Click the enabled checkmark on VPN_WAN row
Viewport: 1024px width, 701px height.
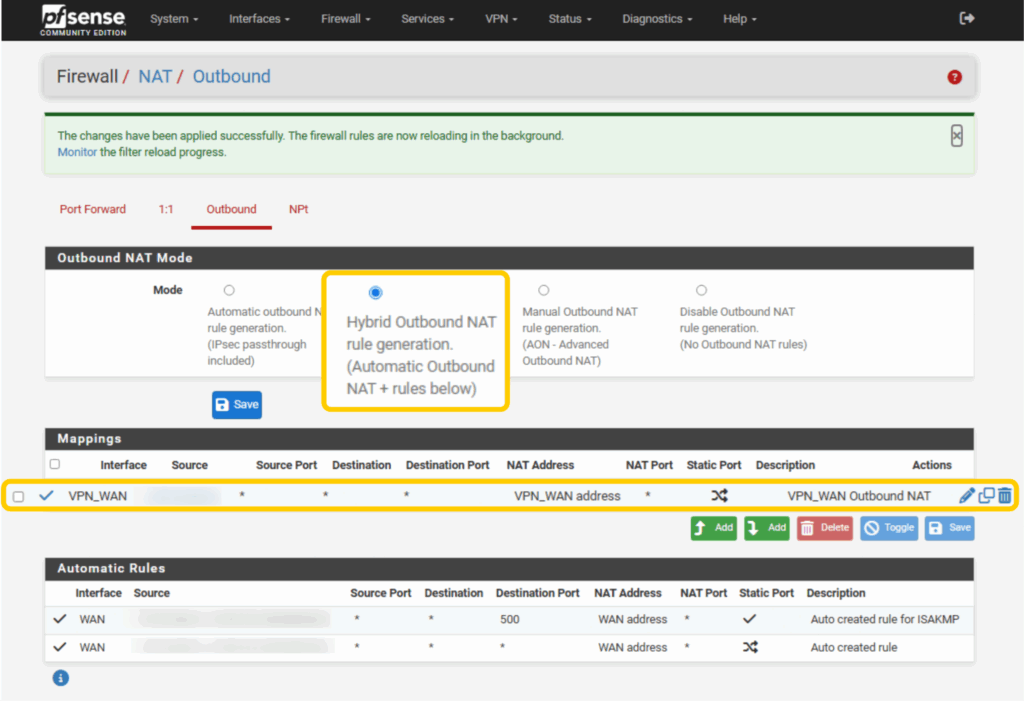coord(46,495)
